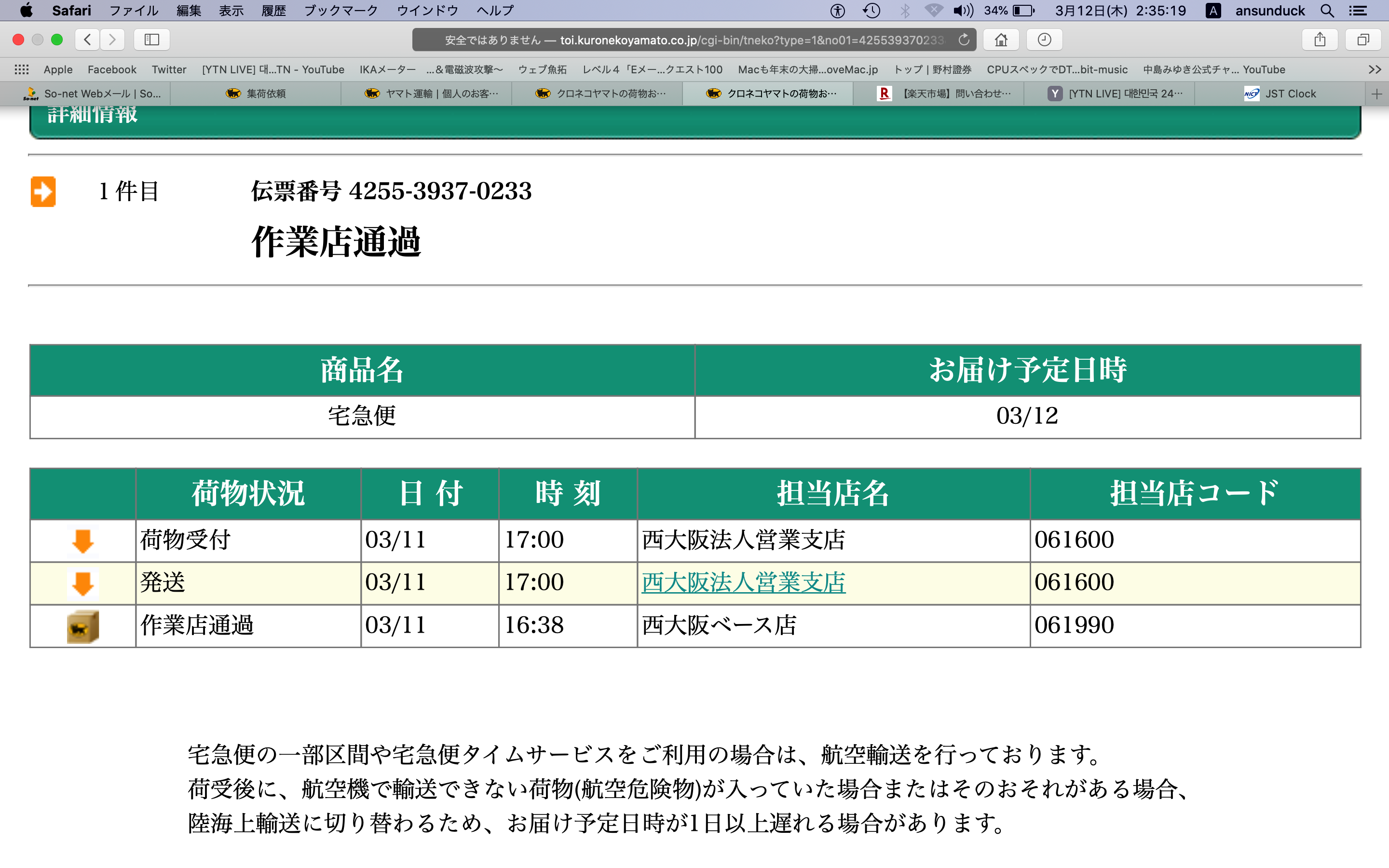Show all tabs overview icon

[x=1363, y=40]
